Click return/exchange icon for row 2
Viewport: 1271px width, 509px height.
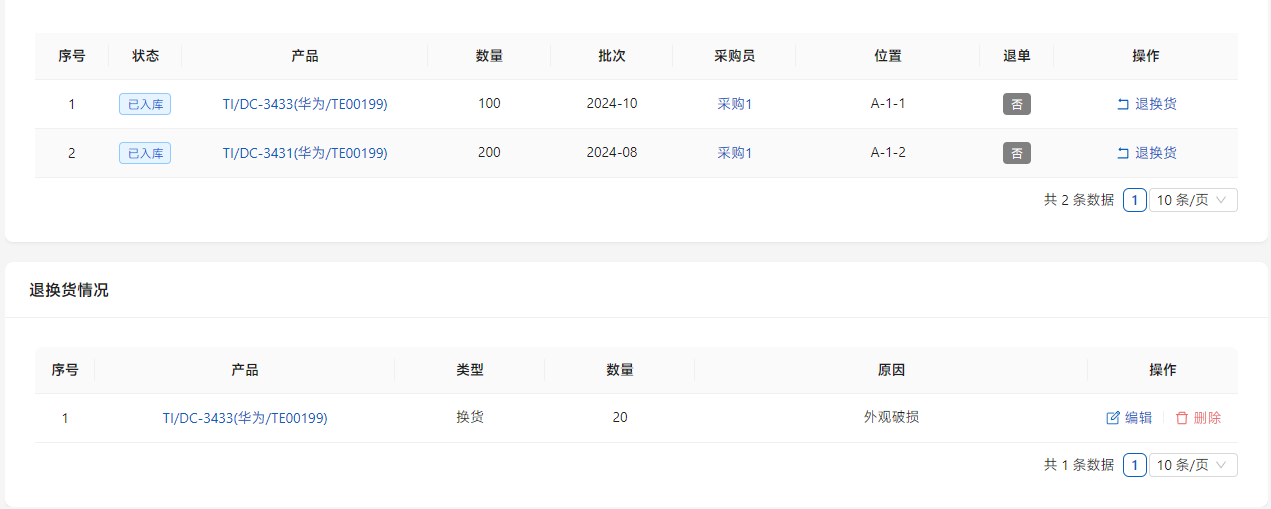[1122, 153]
